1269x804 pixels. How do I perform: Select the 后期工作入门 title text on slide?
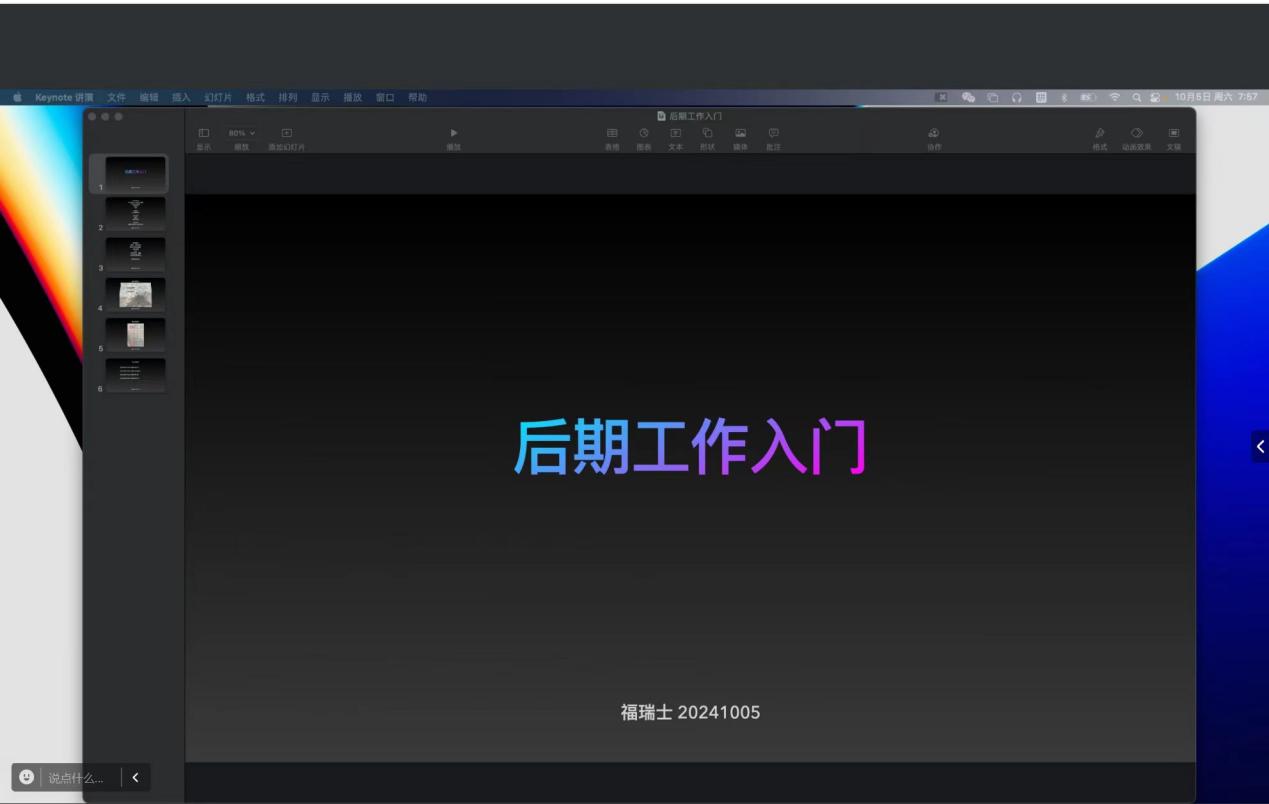point(689,448)
